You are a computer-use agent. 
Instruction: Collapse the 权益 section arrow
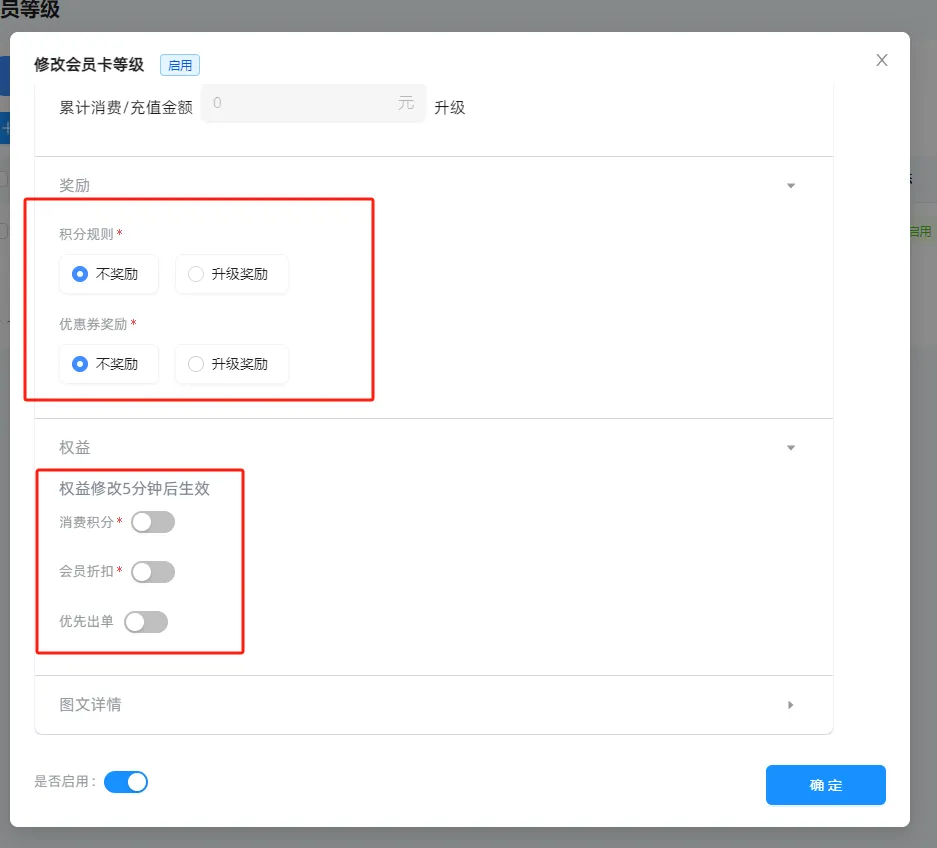[790, 448]
